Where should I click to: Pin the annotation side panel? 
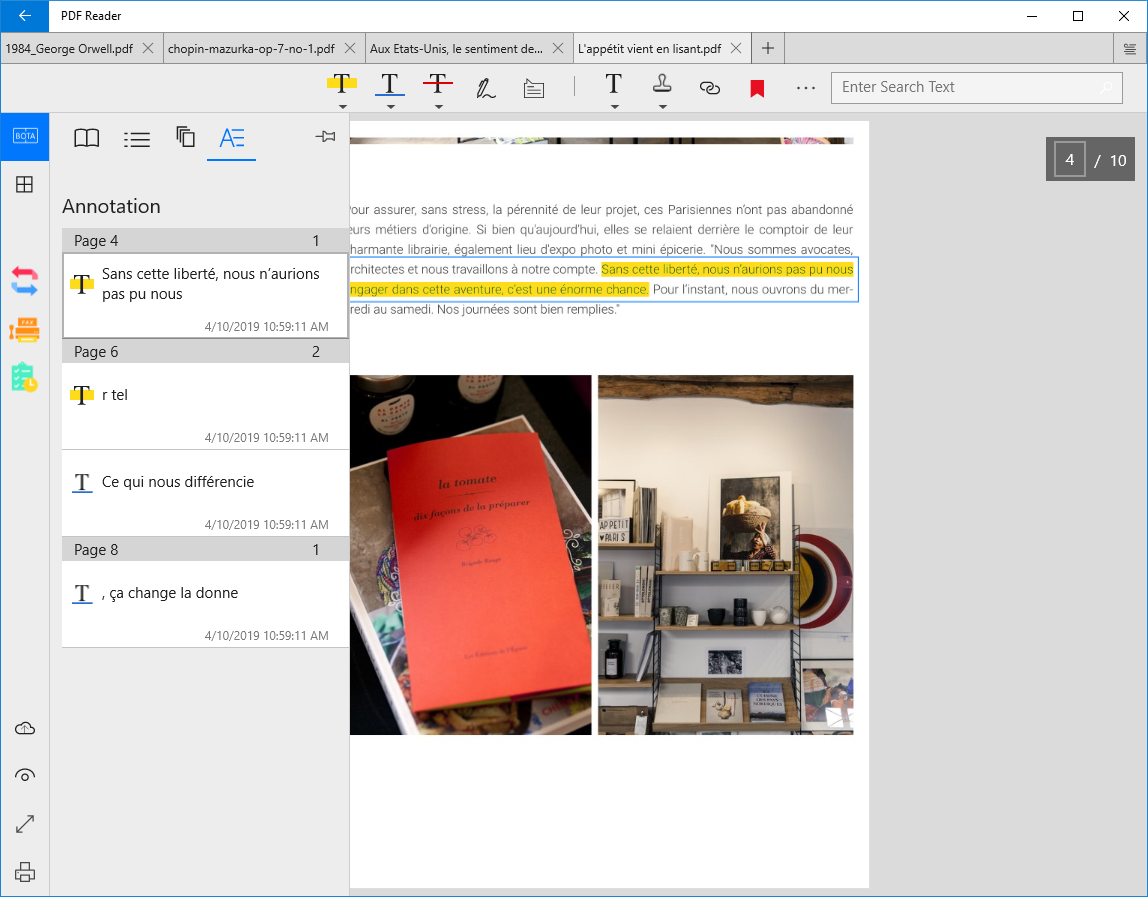325,136
